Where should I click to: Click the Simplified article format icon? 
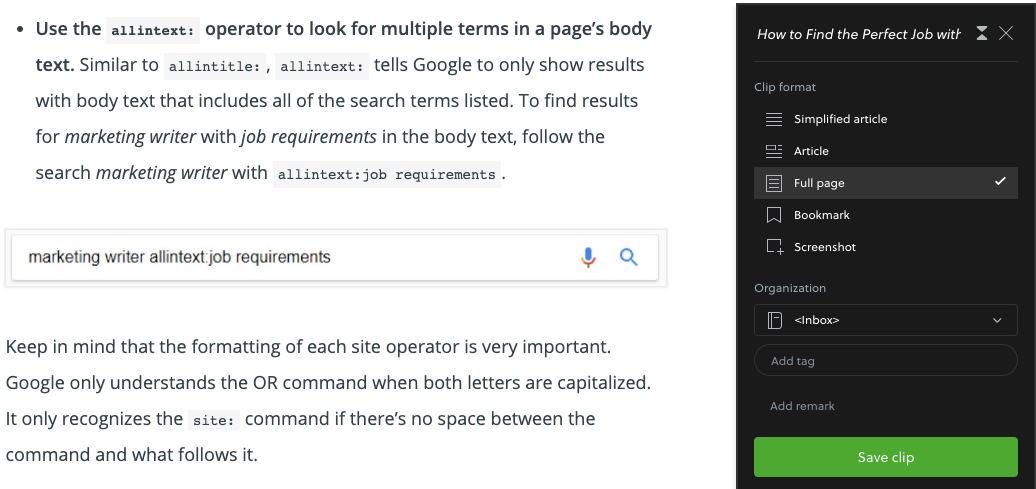773,119
